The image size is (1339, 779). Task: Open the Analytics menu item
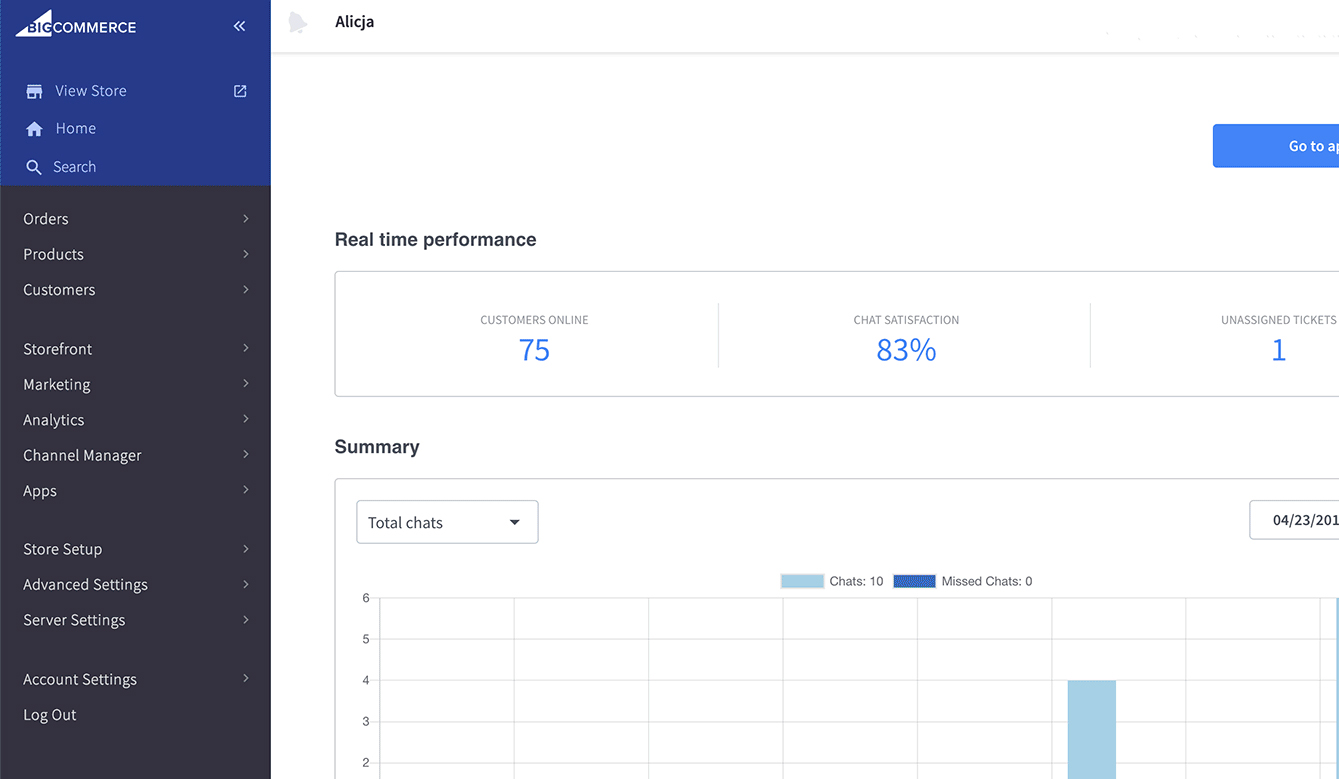(x=54, y=420)
